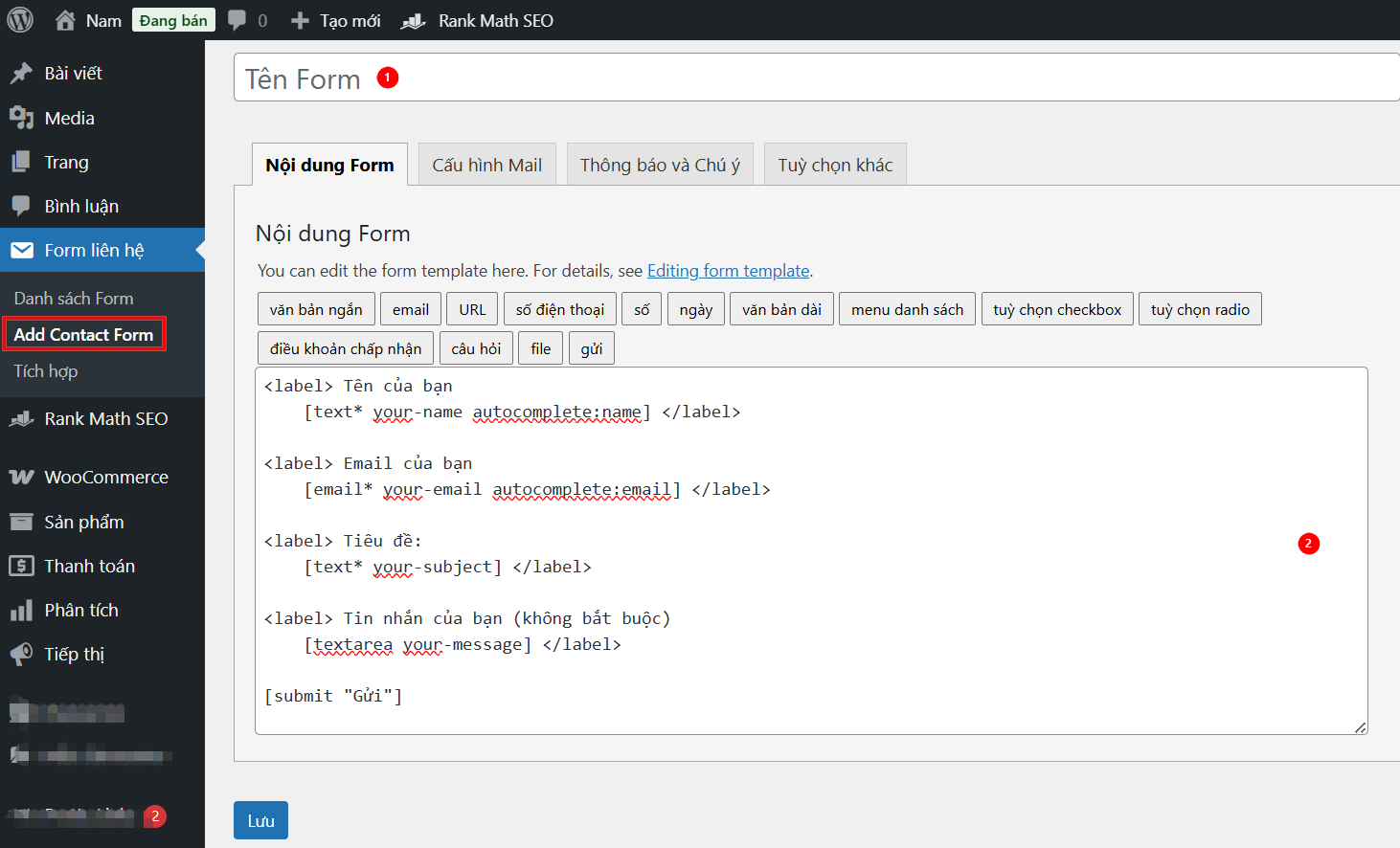The image size is (1400, 848).
Task: Click inside the form template textarea
Action: pyautogui.click(x=811, y=550)
